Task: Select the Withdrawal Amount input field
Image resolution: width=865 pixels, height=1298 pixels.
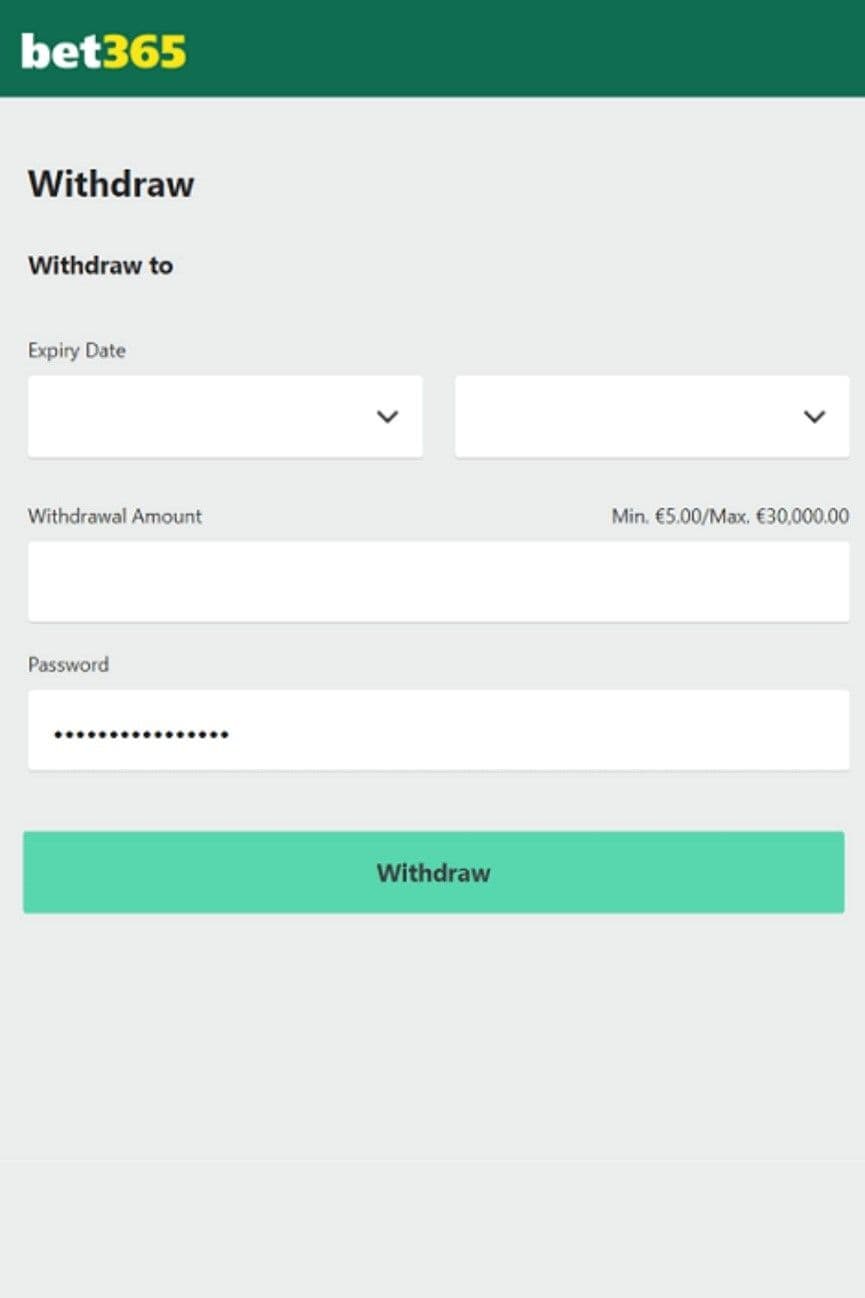Action: 437,581
